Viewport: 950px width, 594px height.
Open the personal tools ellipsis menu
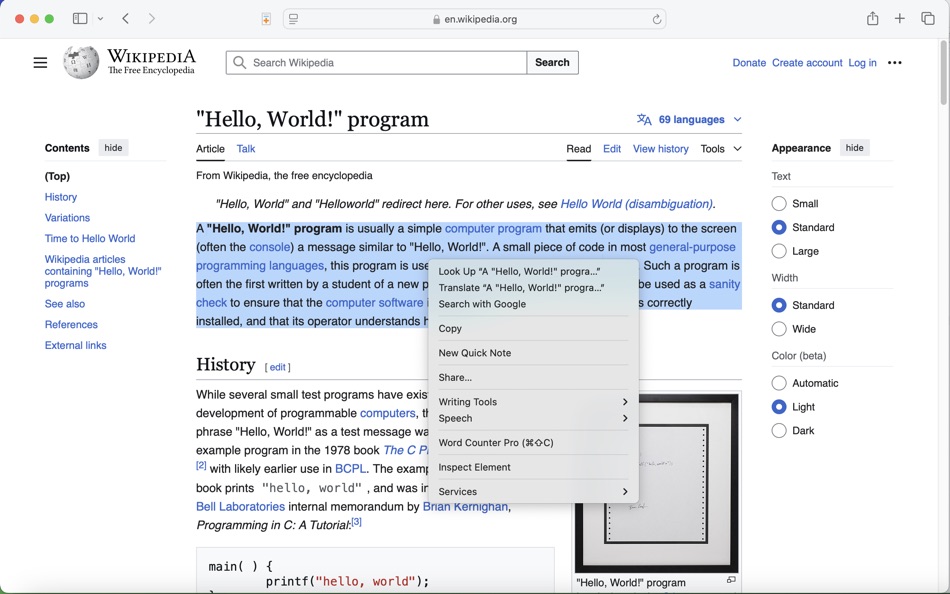[x=894, y=62]
